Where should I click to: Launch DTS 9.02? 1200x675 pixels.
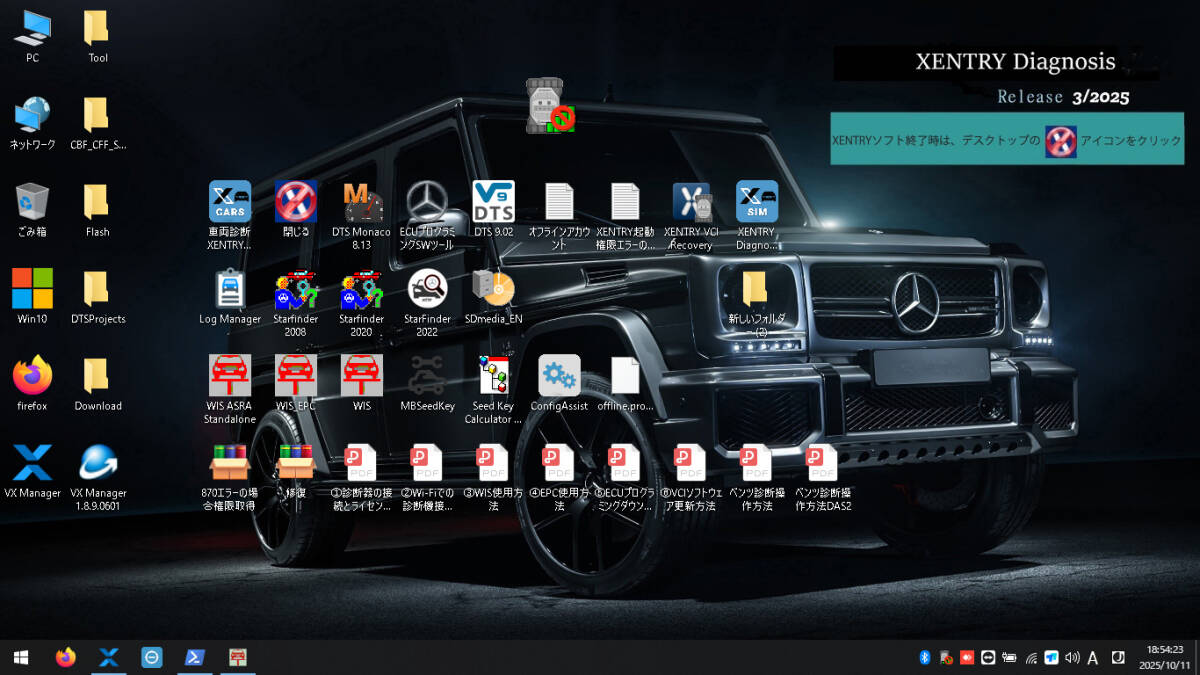tap(494, 209)
